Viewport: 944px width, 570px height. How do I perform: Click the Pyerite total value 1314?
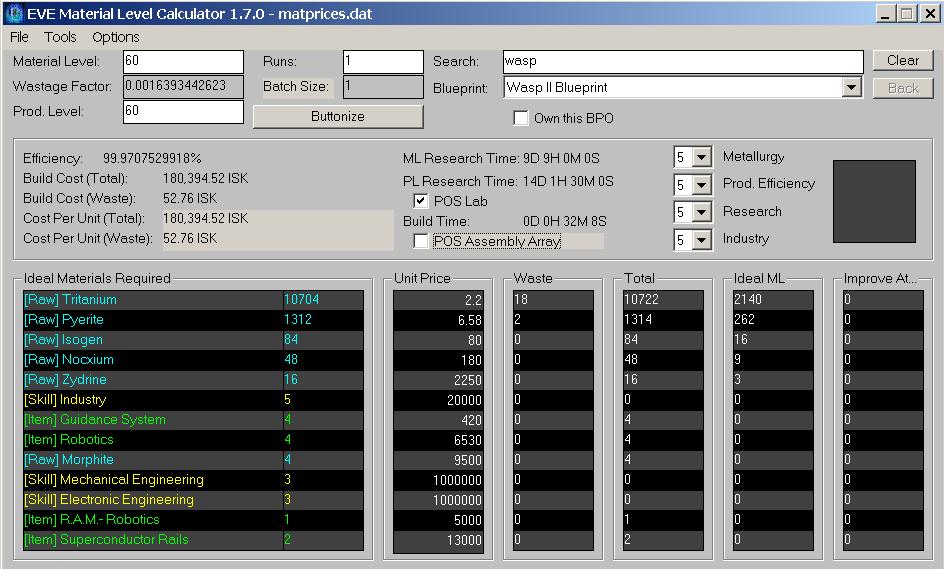638,320
